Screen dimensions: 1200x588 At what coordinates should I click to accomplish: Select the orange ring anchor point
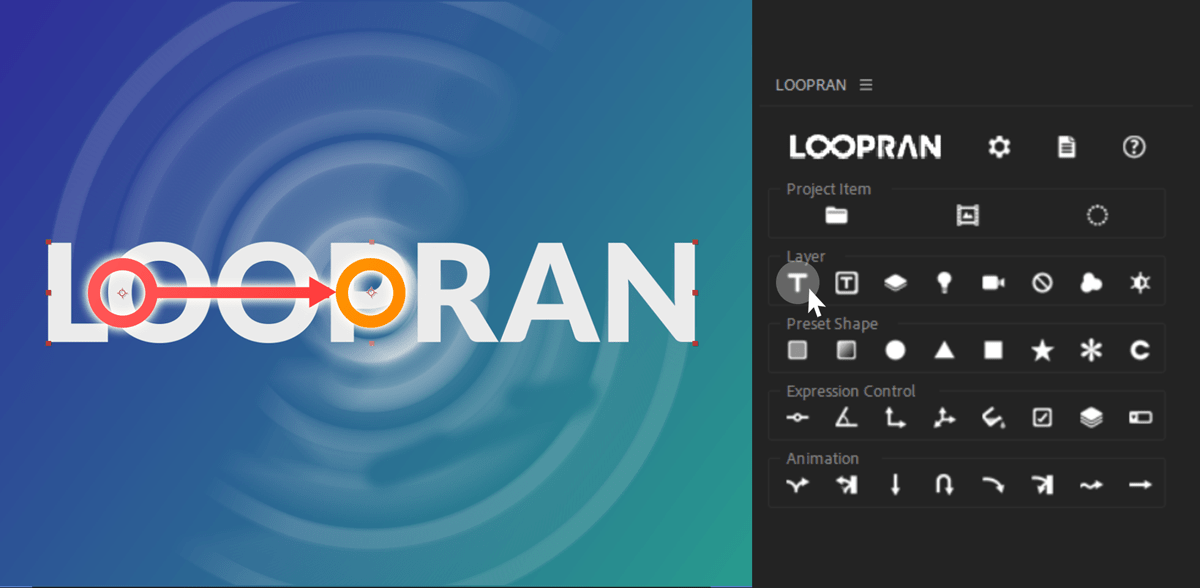(371, 293)
